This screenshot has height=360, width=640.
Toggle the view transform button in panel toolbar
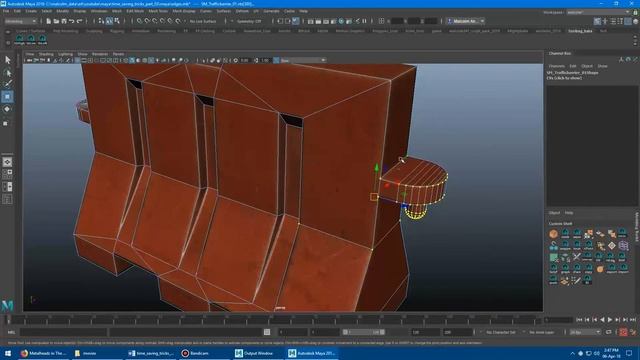tap(276, 60)
